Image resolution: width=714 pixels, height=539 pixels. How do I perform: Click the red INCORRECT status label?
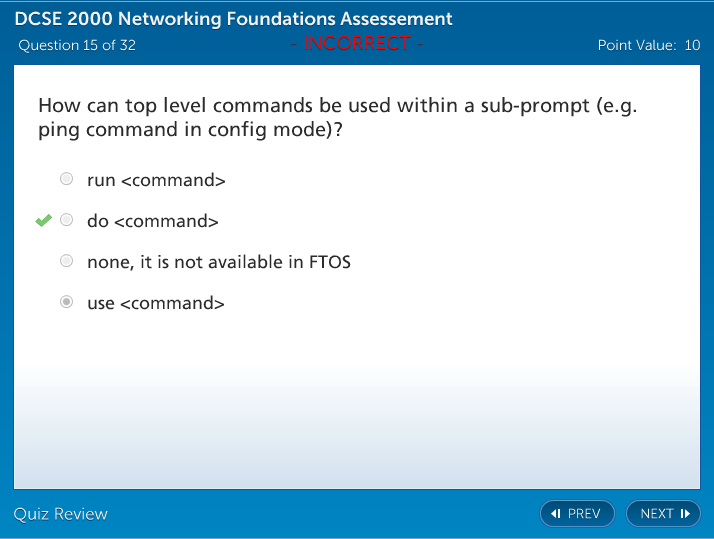tap(357, 44)
